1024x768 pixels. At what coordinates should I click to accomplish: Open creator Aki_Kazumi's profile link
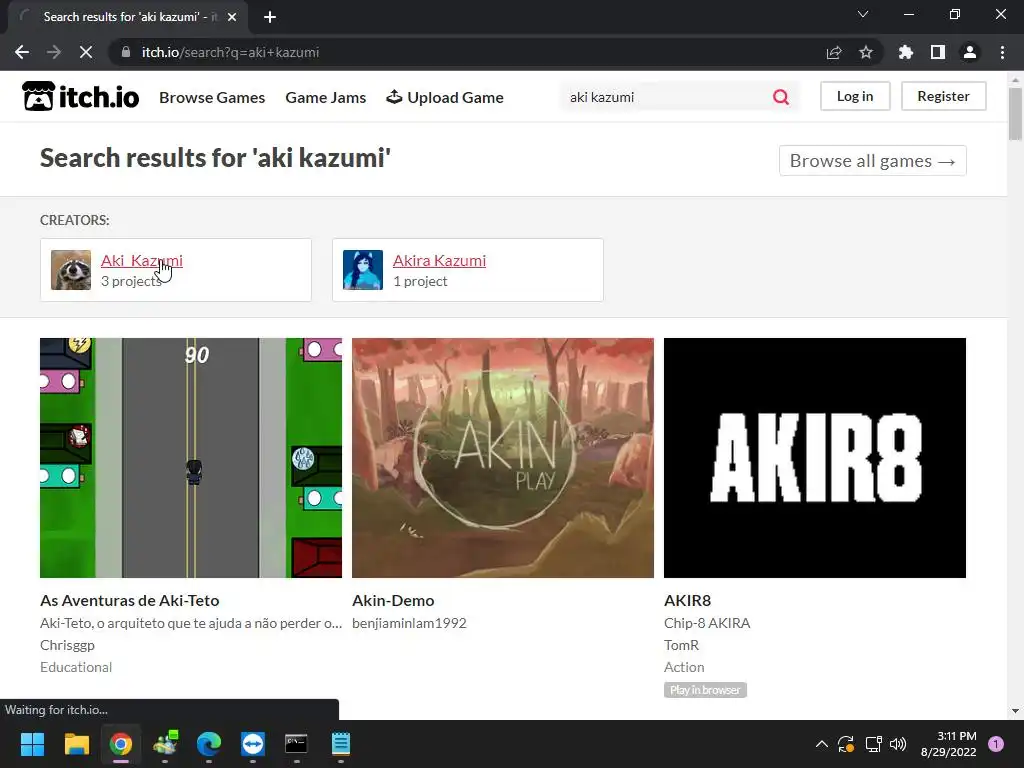pyautogui.click(x=142, y=260)
